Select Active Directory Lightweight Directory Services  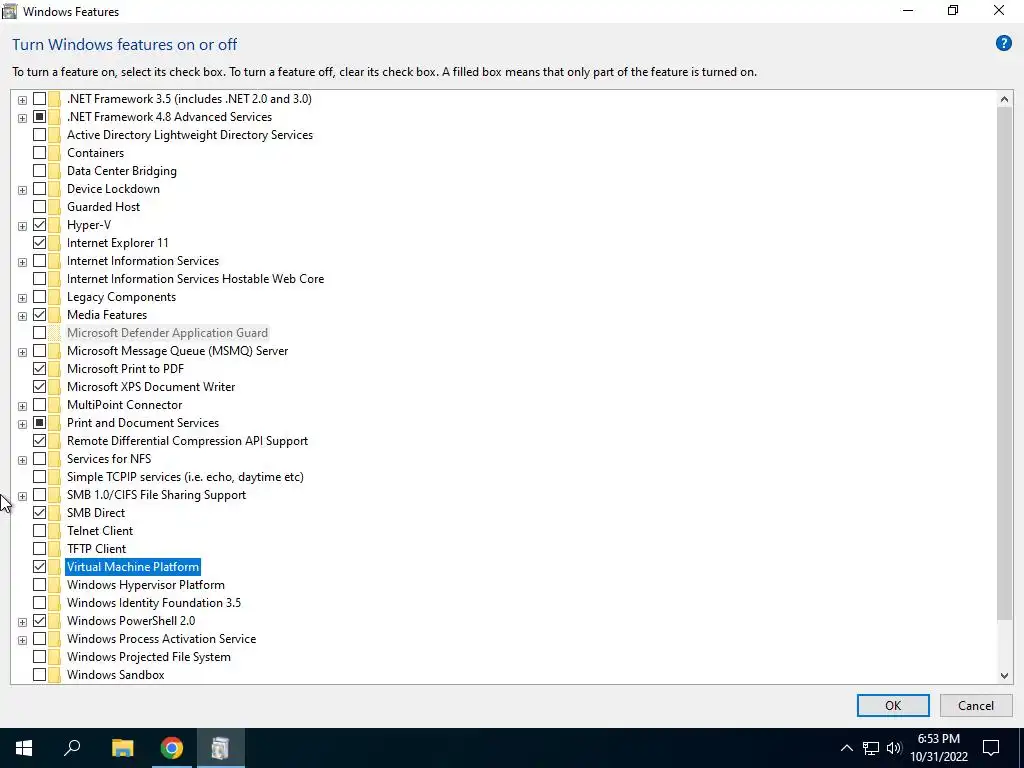click(189, 135)
